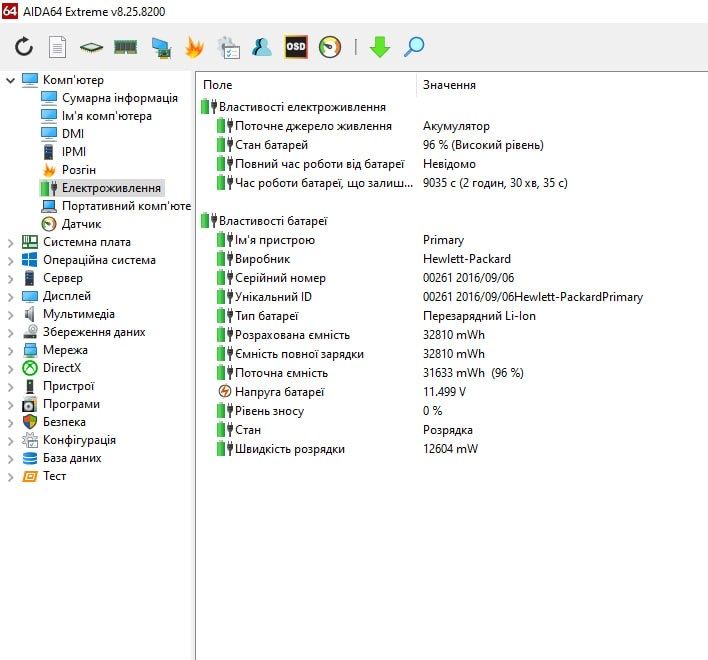
Task: Expand the Сервер tree node
Action: click(10, 279)
